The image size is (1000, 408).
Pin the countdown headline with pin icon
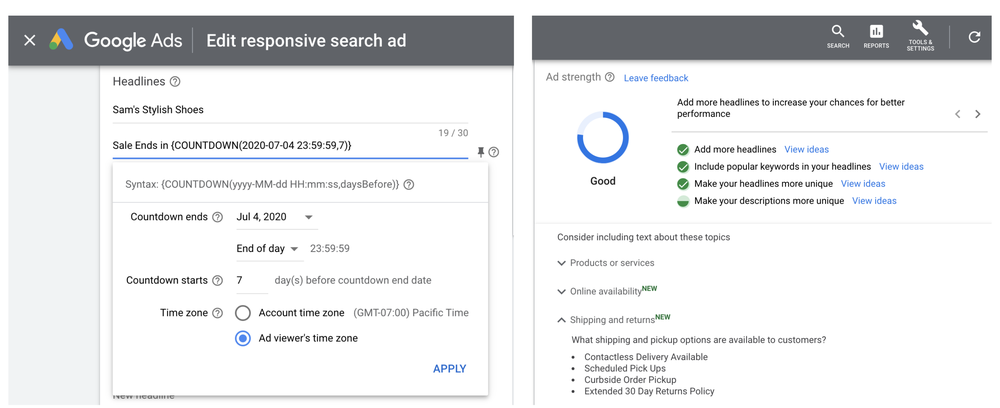(x=481, y=152)
